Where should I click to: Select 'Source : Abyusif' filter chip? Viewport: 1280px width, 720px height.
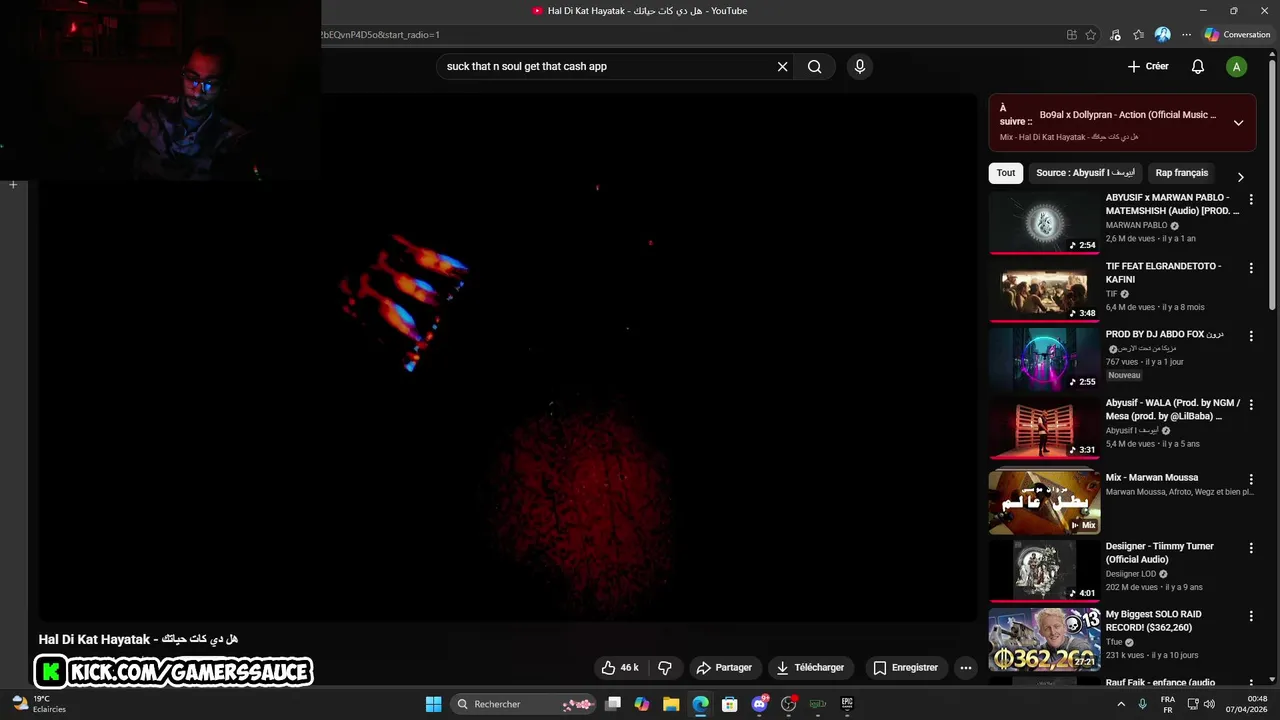pyautogui.click(x=1085, y=173)
